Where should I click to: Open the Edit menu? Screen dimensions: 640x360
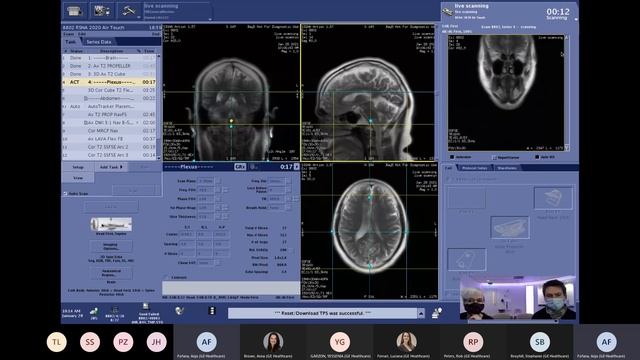click(x=82, y=34)
